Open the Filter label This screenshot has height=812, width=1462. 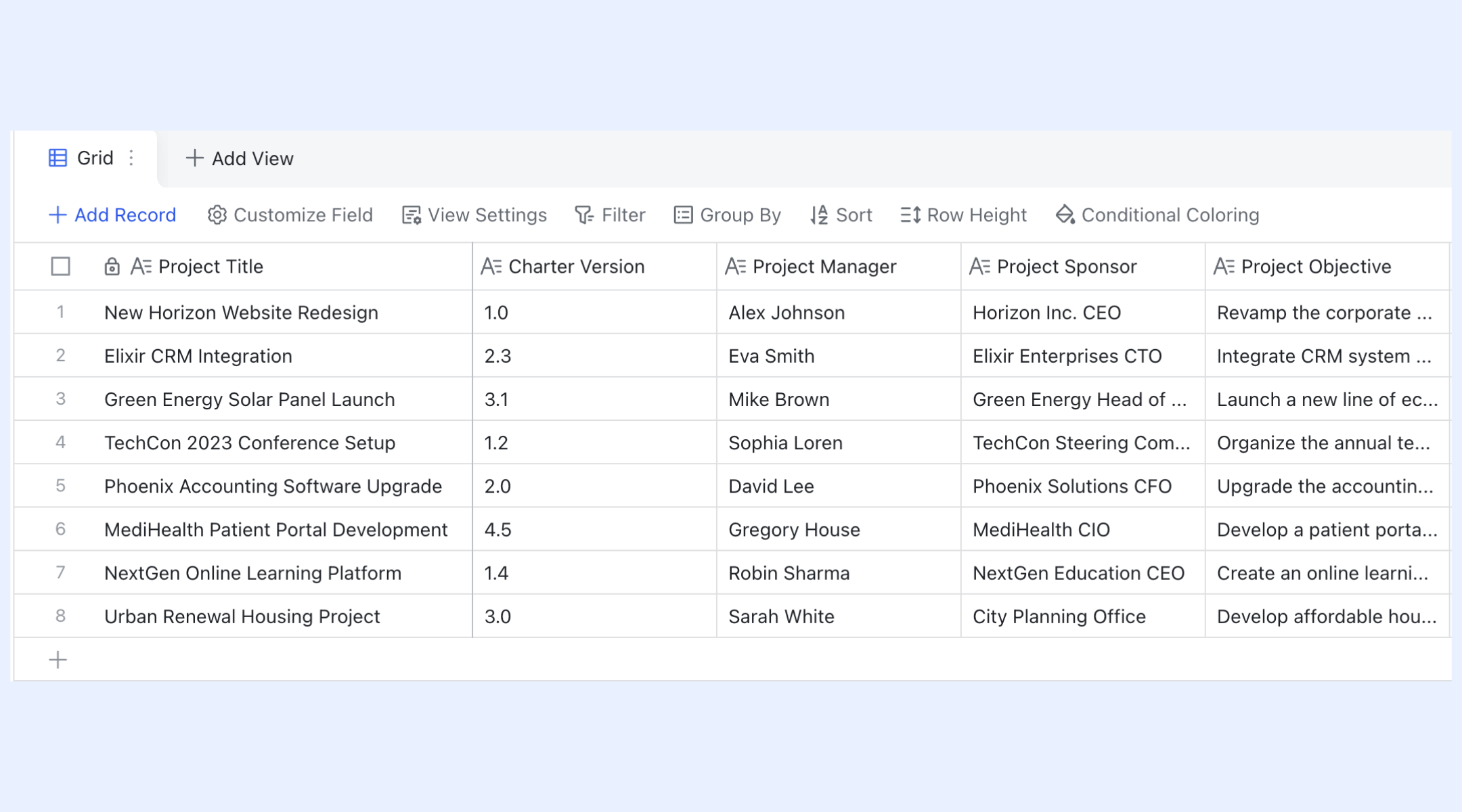point(623,215)
